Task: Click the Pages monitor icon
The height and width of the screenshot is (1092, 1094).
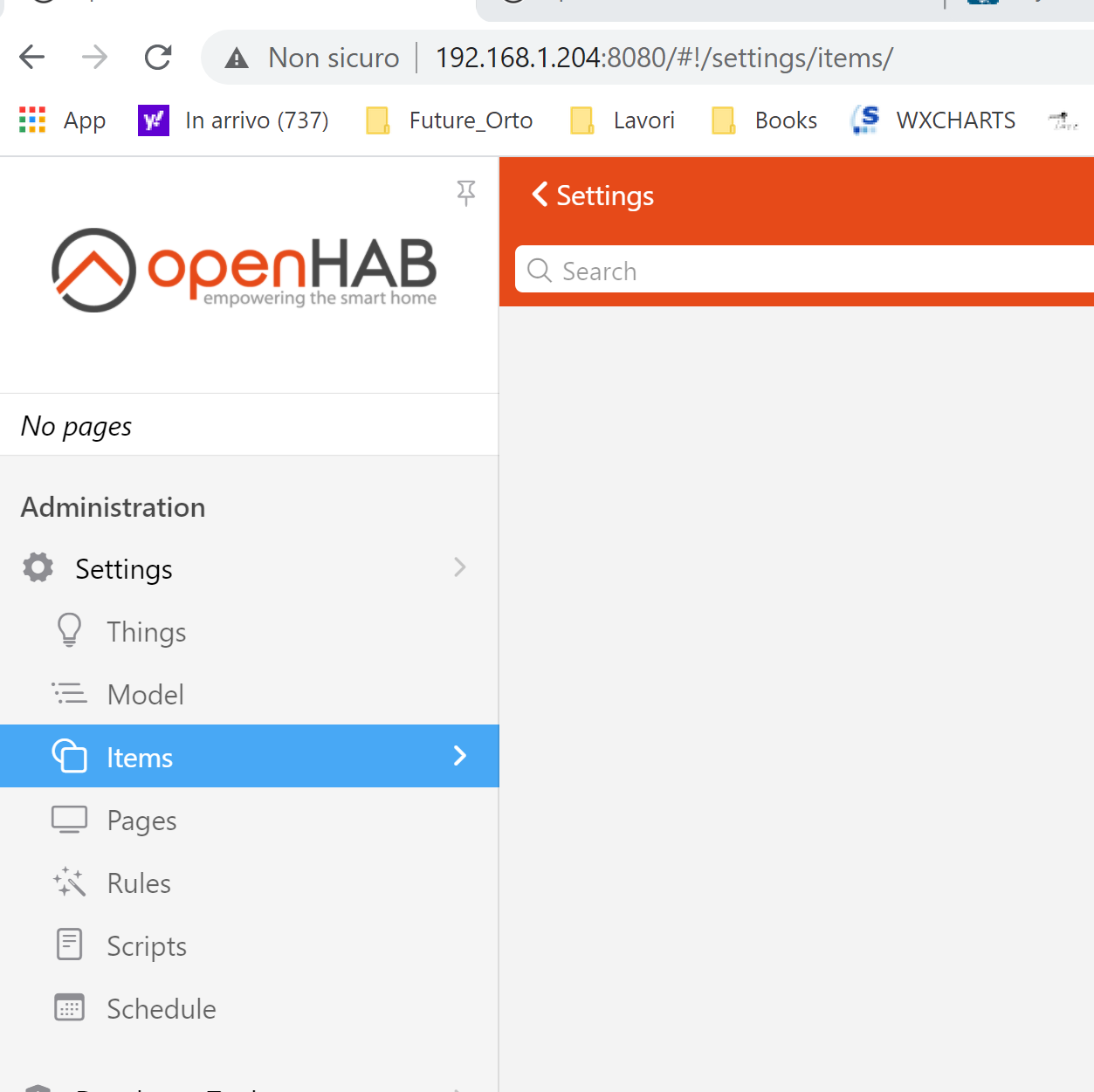Action: coord(69,819)
